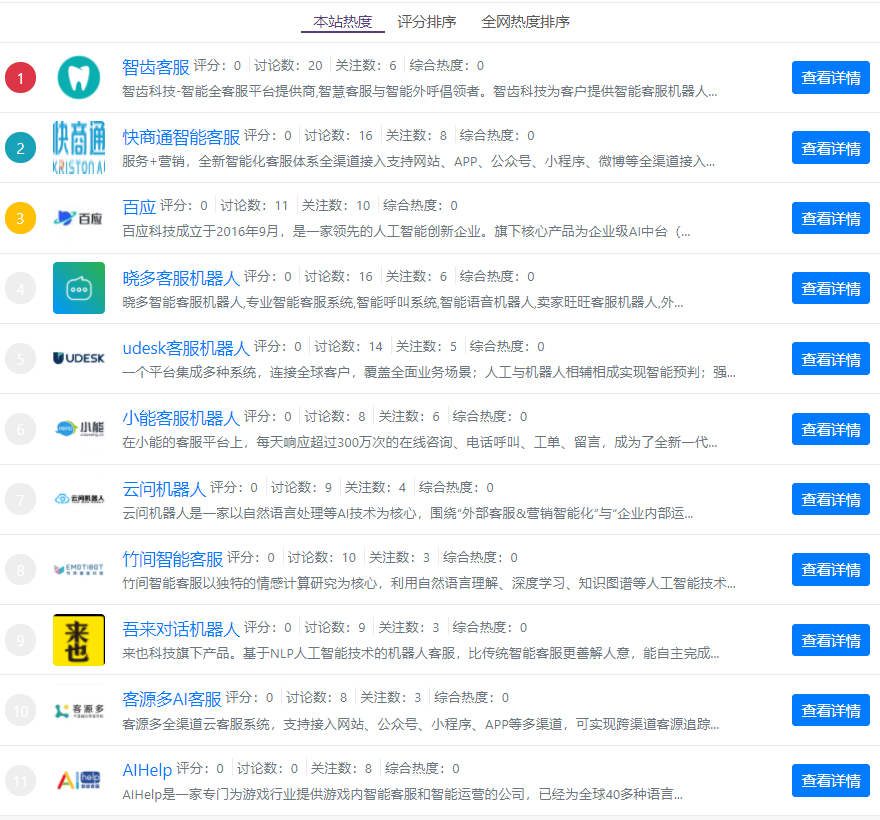Click 查看详情 for 快商通智能客服
The image size is (880, 820).
click(831, 148)
